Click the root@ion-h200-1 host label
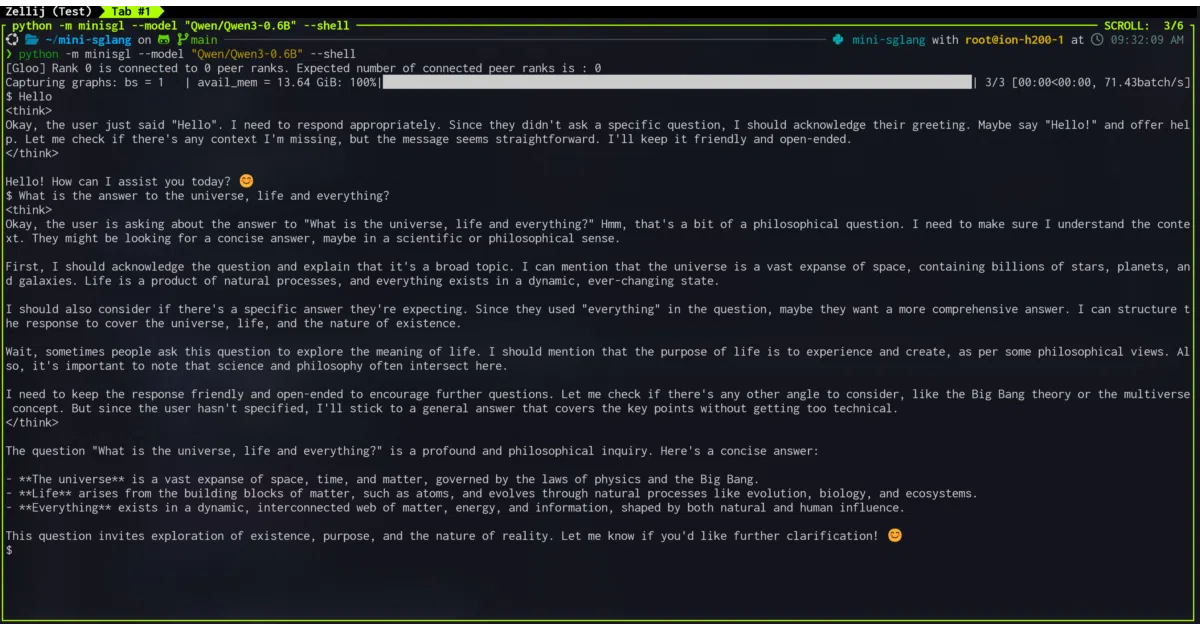This screenshot has width=1200, height=630. click(1014, 40)
